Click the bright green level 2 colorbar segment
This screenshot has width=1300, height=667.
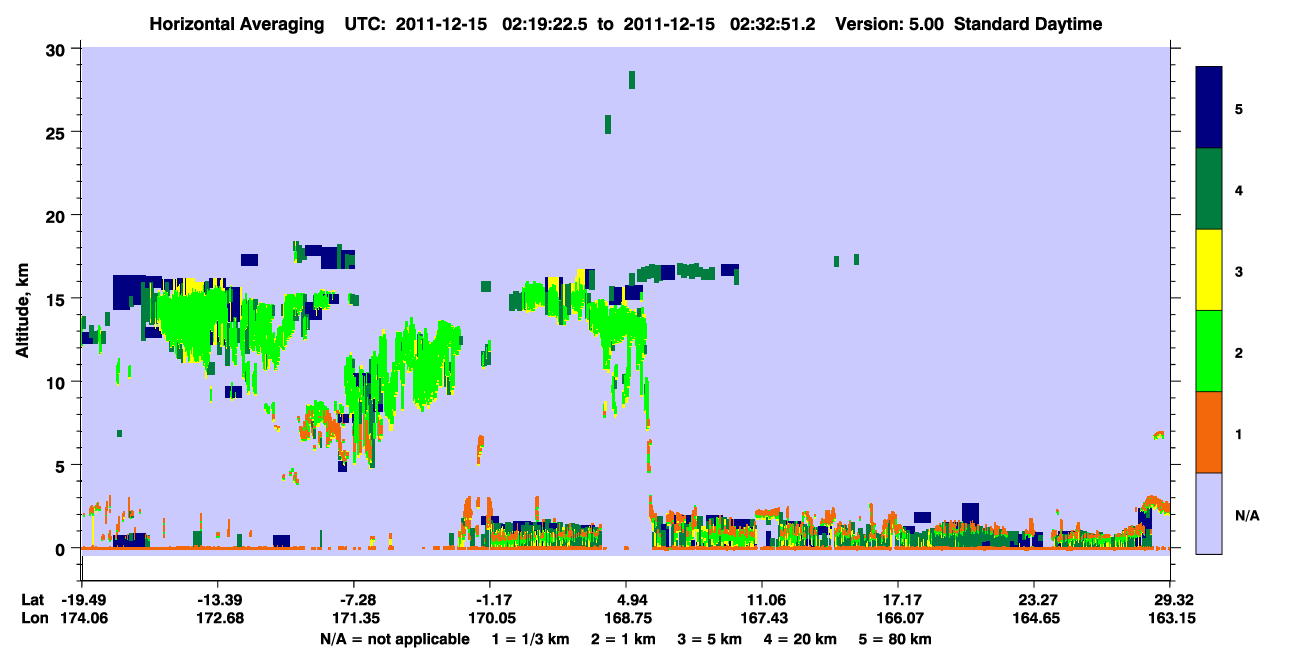pyautogui.click(x=1209, y=351)
